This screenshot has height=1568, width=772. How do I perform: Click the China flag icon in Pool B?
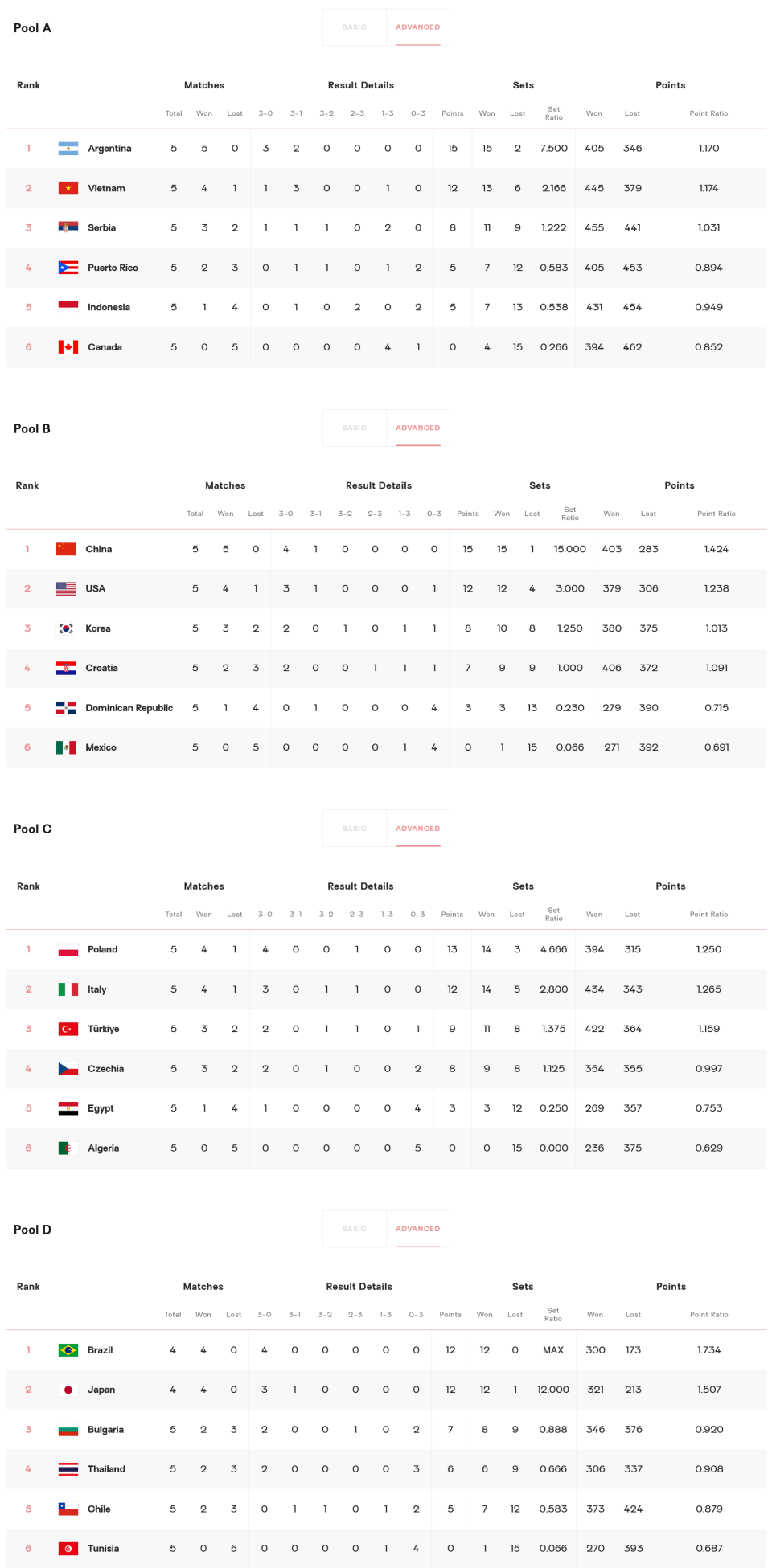coord(66,549)
